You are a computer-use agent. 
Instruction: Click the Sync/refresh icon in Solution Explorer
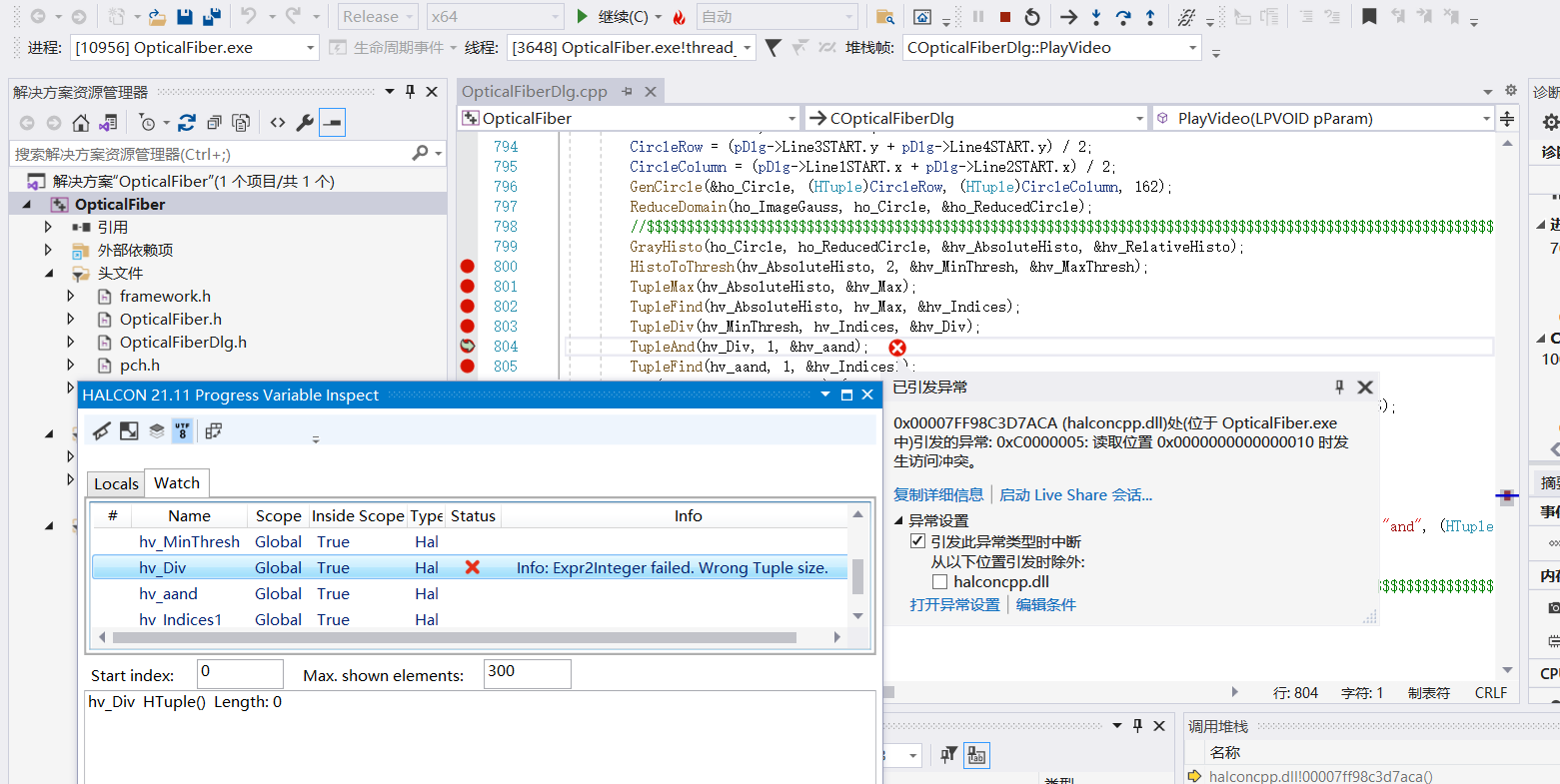(186, 123)
